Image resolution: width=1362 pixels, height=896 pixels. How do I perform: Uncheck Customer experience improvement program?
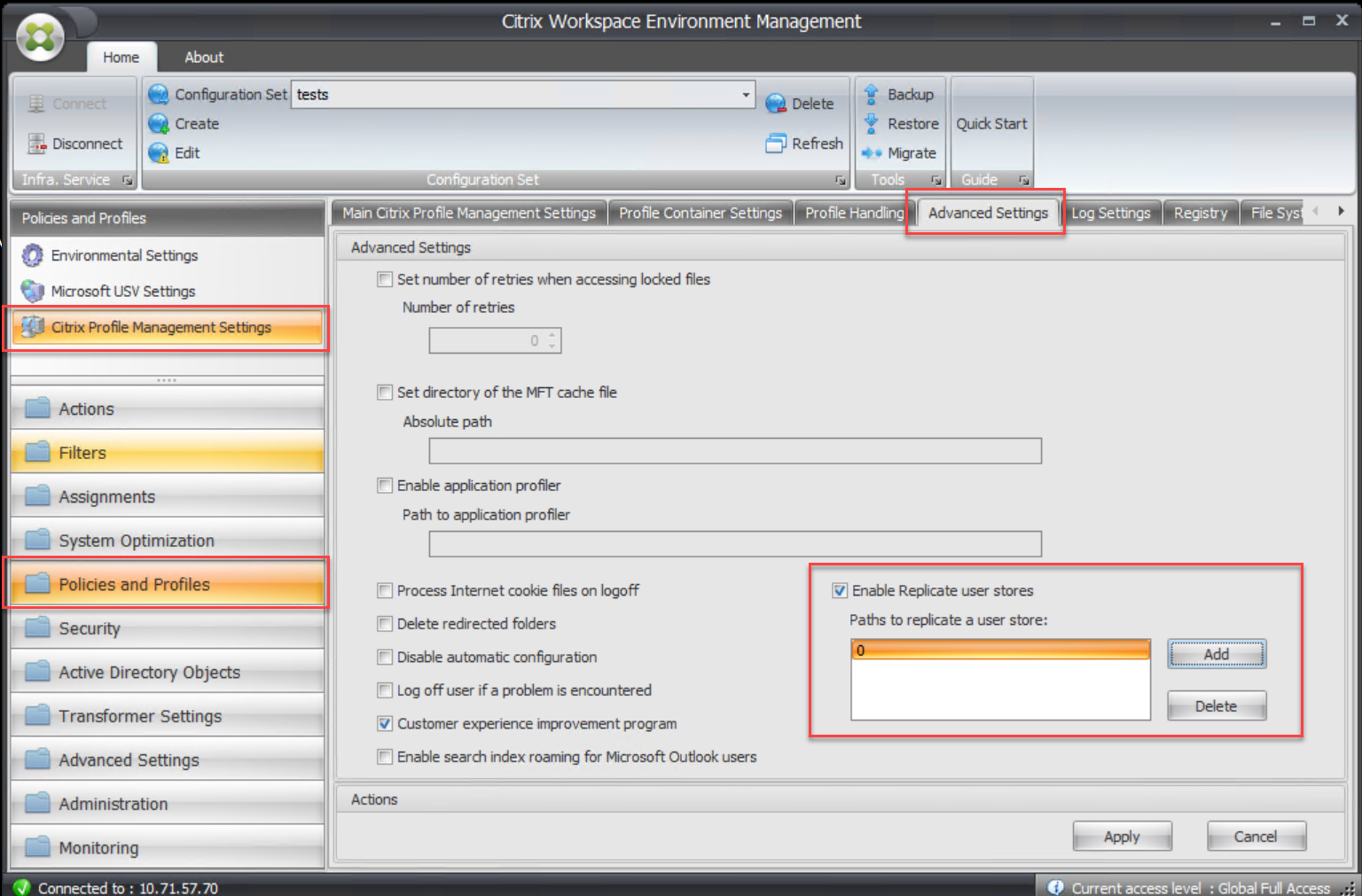385,723
